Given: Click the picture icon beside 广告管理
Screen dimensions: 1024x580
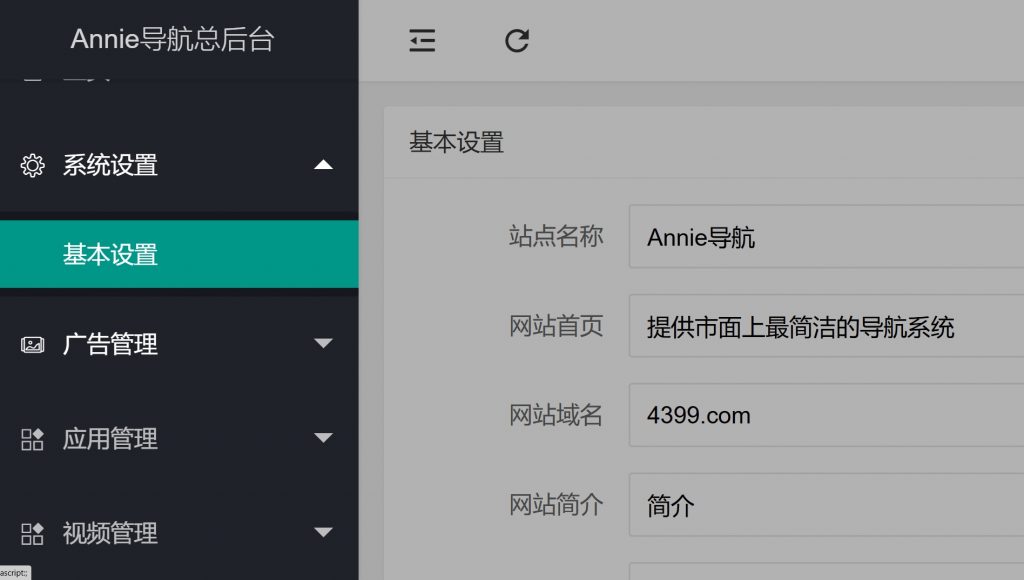Looking at the screenshot, I should pos(32,344).
